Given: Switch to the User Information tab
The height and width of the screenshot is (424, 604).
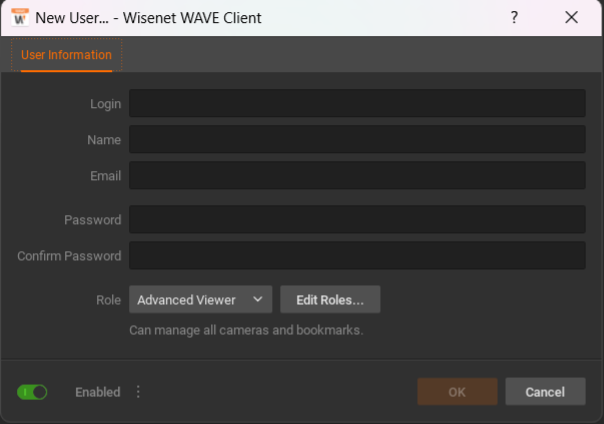Looking at the screenshot, I should (x=66, y=55).
